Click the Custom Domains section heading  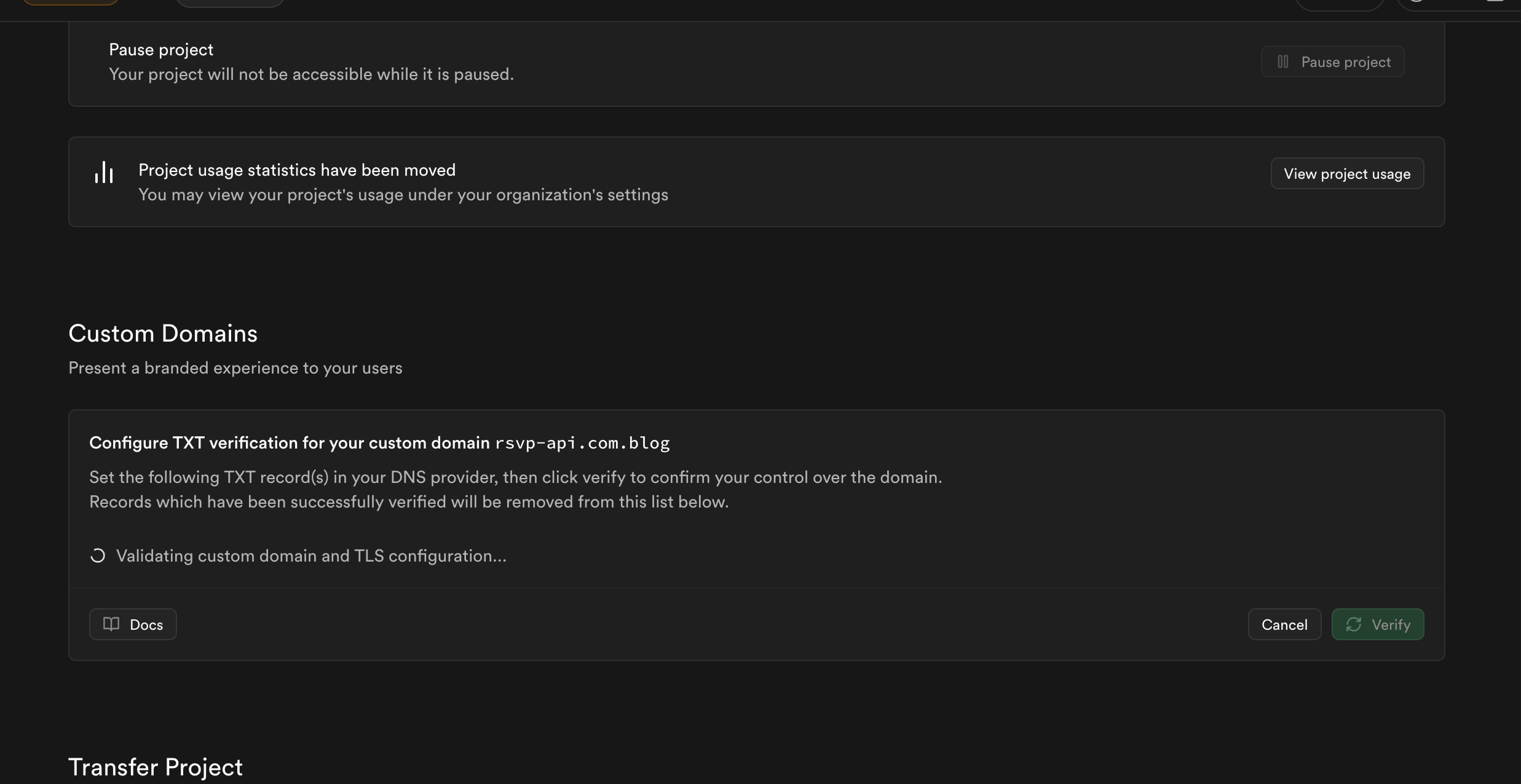click(163, 334)
